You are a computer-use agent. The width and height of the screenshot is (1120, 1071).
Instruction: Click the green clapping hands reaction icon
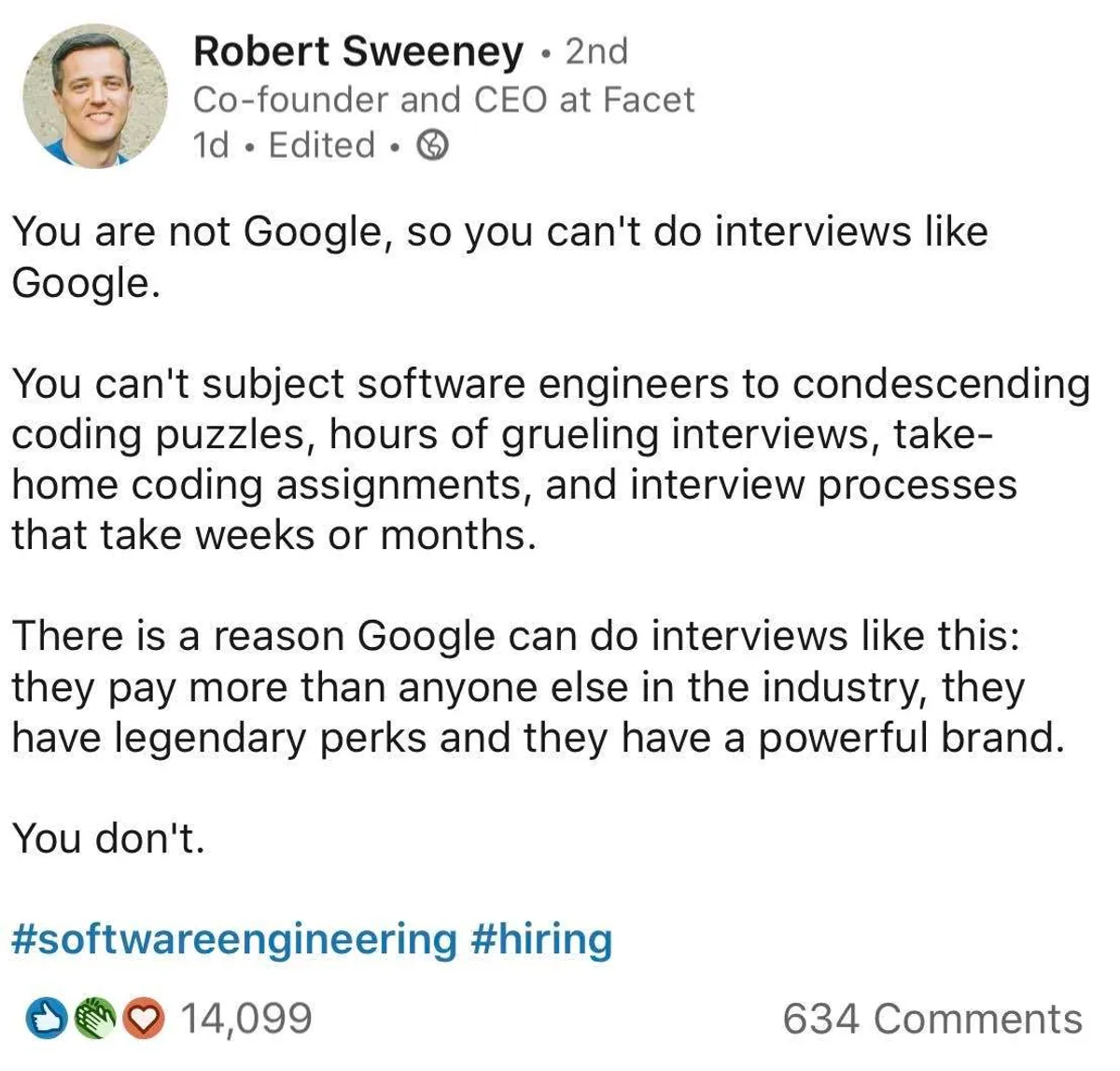(x=93, y=1019)
